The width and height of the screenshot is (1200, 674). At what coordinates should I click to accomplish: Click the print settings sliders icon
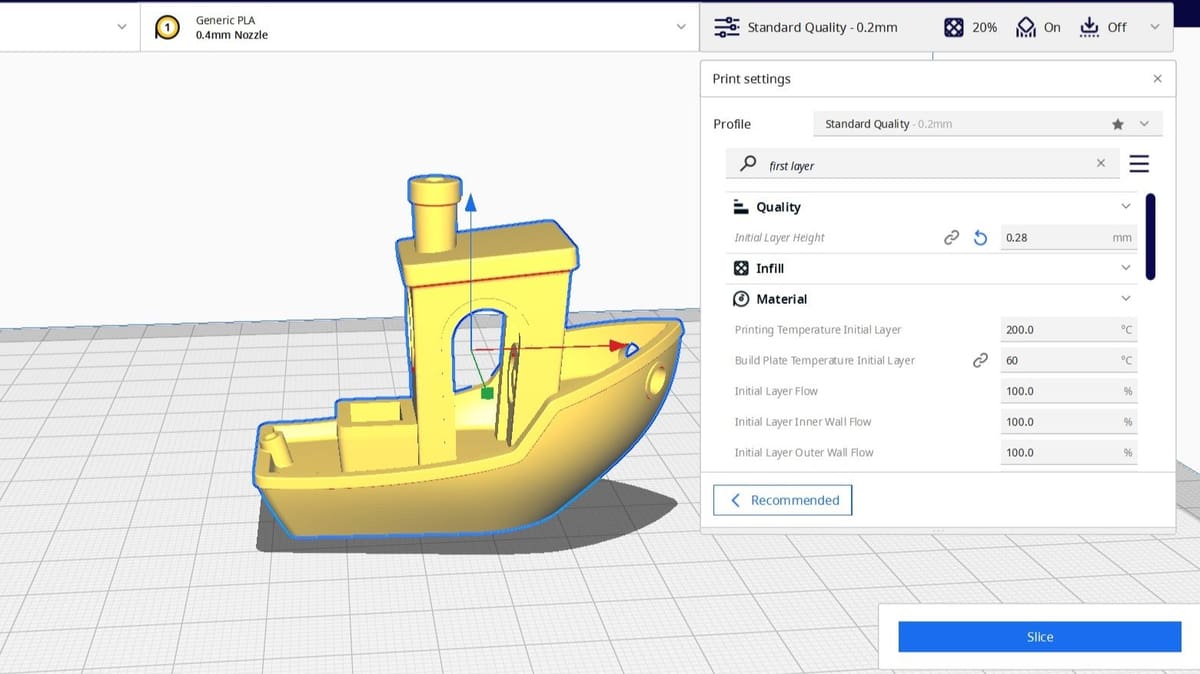727,28
